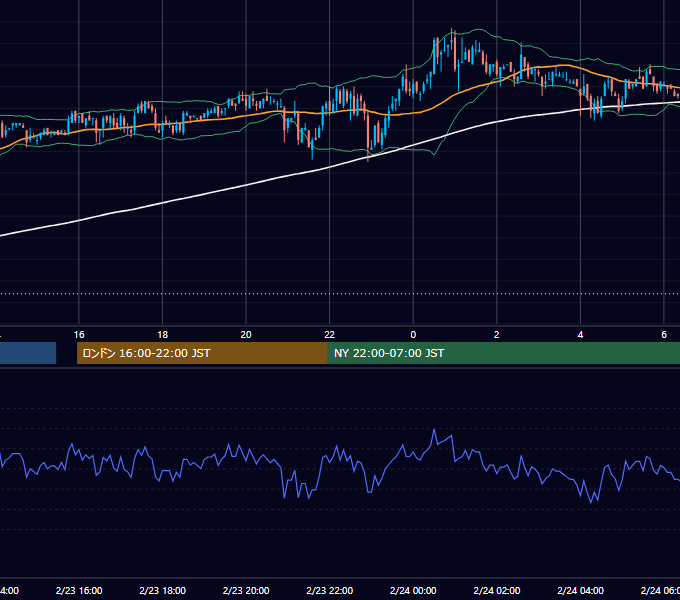The width and height of the screenshot is (680, 600).
Task: Click the hour 4 axis label
Action: 580,335
